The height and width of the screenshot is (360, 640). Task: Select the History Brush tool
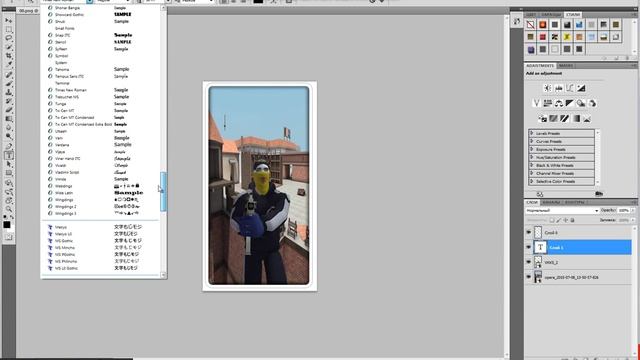[9, 101]
